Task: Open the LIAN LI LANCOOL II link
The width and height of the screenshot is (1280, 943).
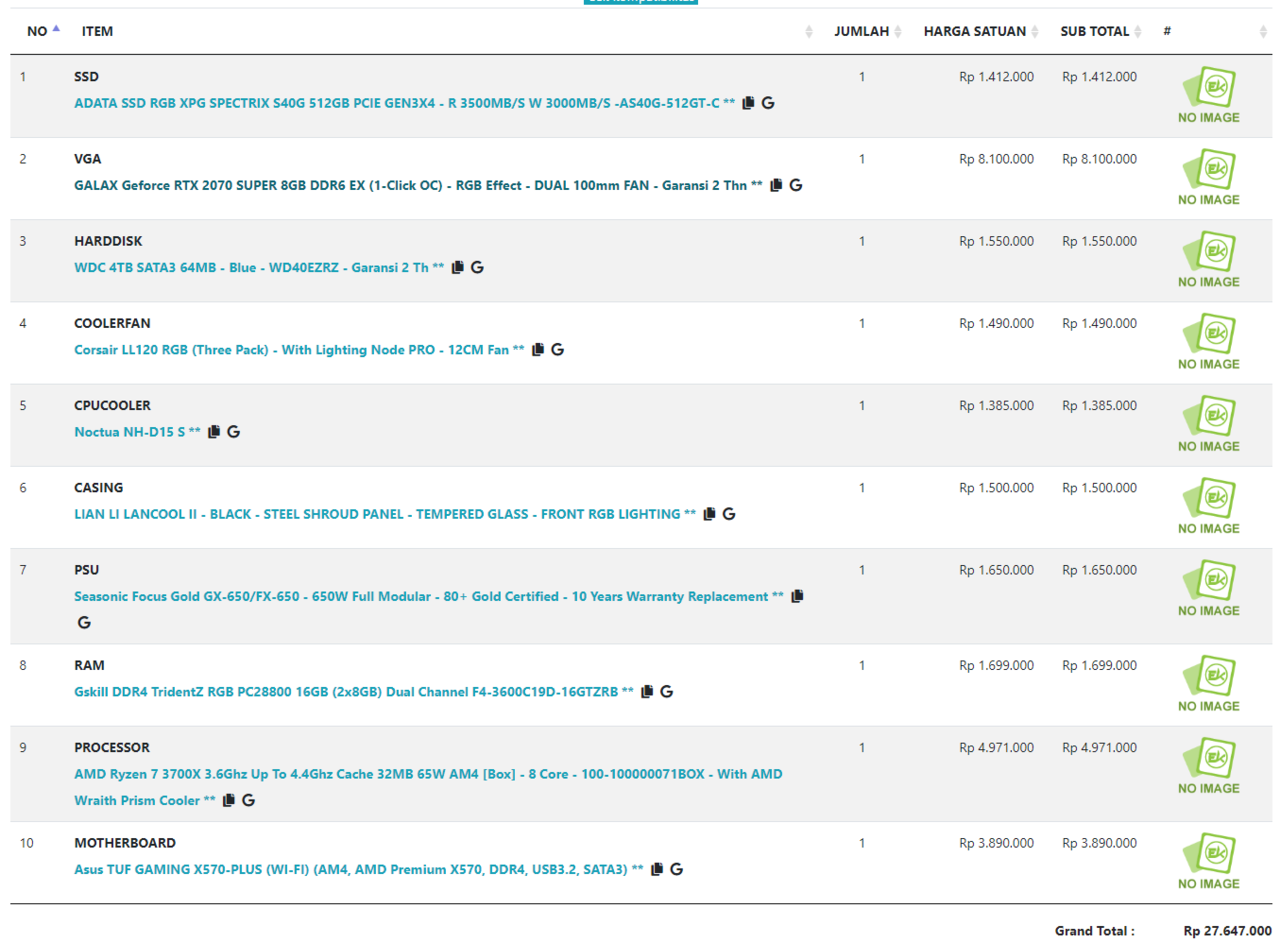Action: [x=386, y=514]
